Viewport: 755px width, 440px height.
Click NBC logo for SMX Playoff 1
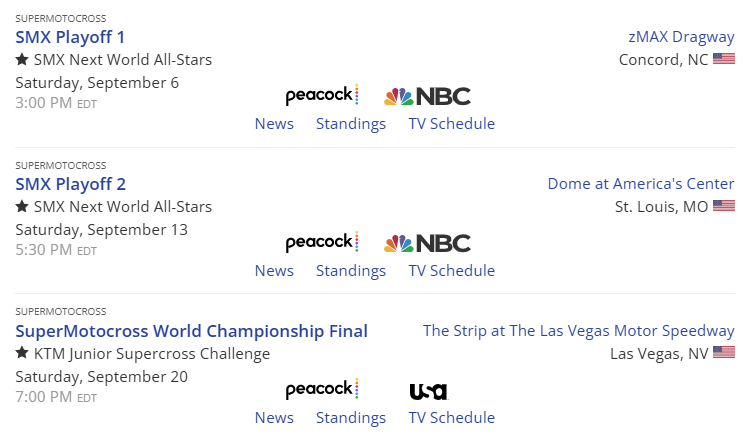(x=427, y=96)
